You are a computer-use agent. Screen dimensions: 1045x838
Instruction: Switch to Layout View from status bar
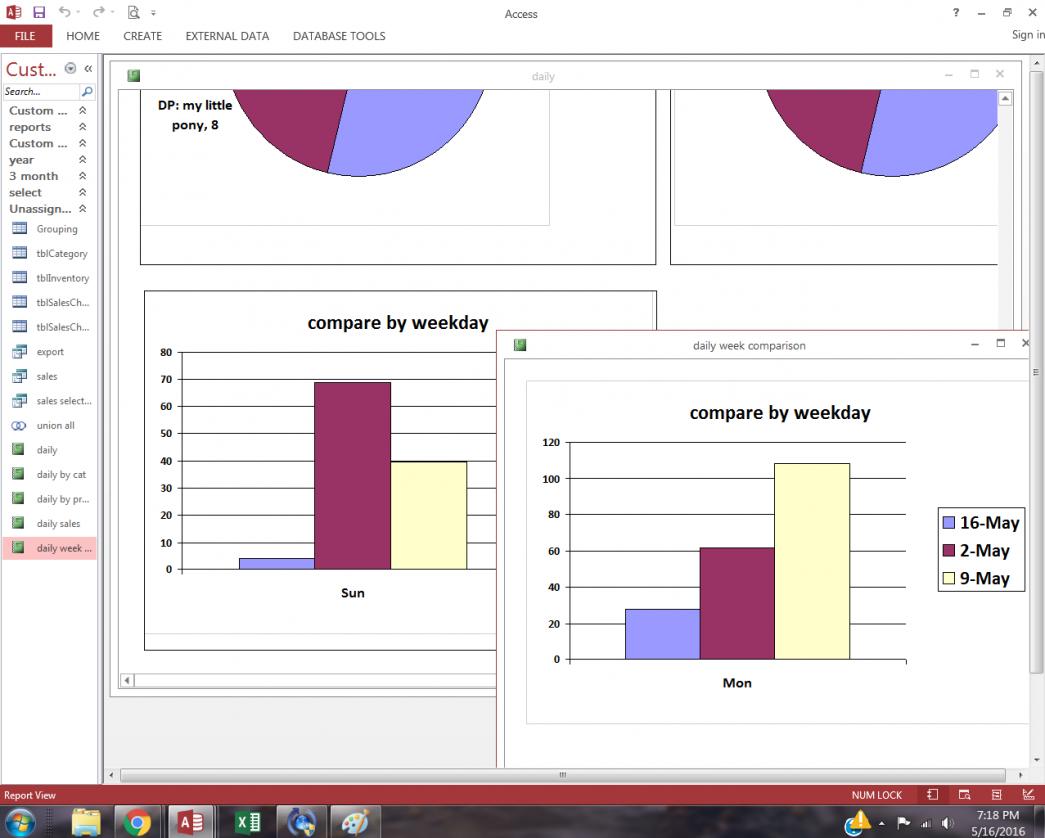click(996, 795)
